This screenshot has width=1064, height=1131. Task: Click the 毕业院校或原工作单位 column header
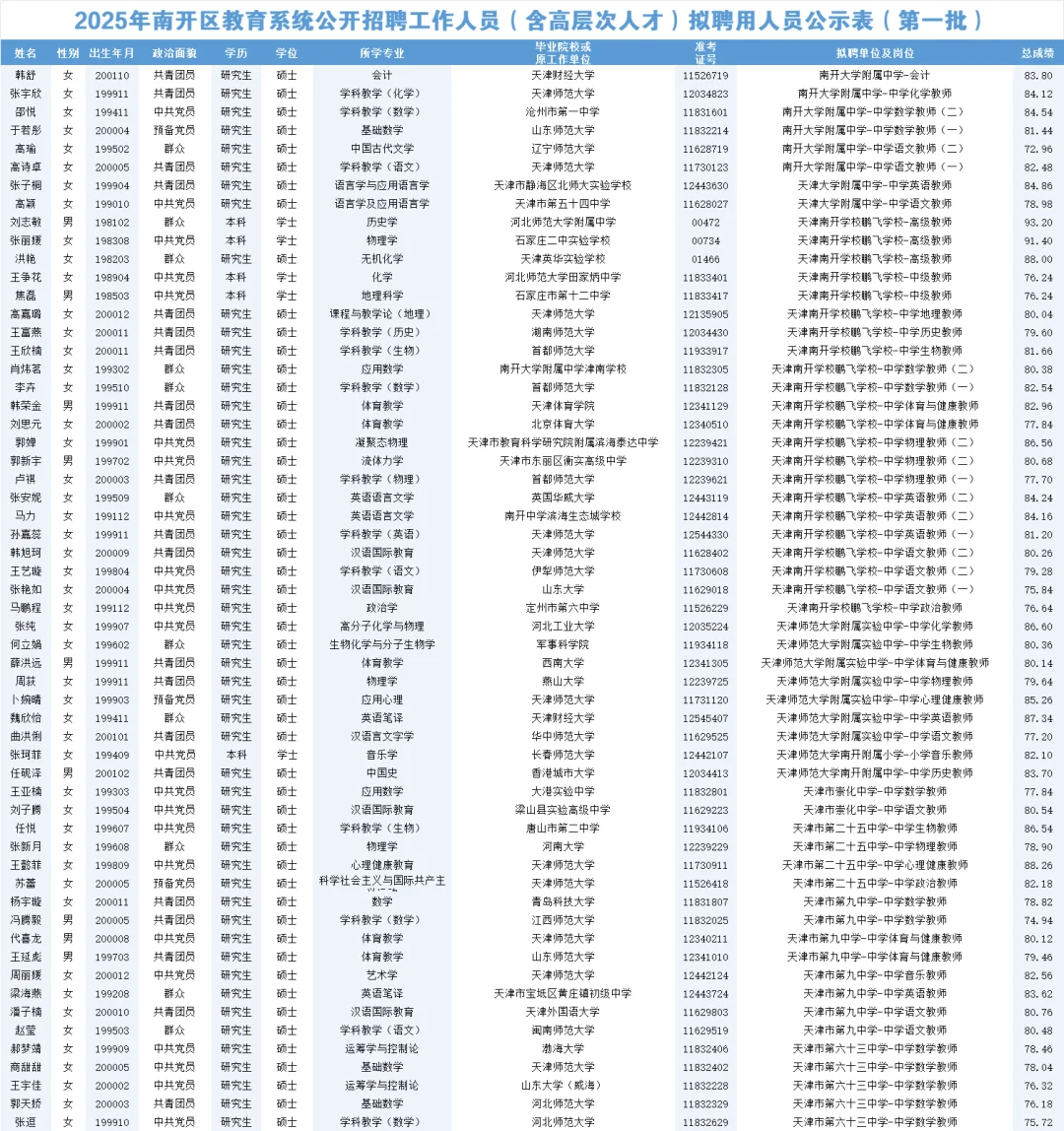point(563,52)
